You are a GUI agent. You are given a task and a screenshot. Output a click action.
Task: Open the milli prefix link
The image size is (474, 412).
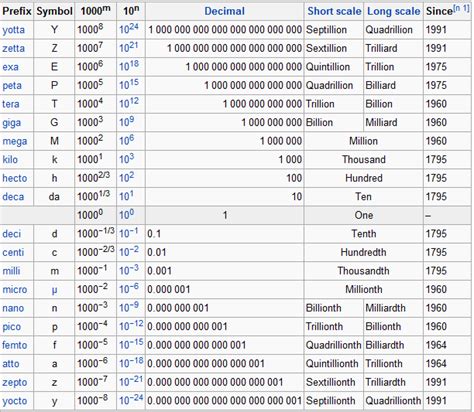coord(11,271)
